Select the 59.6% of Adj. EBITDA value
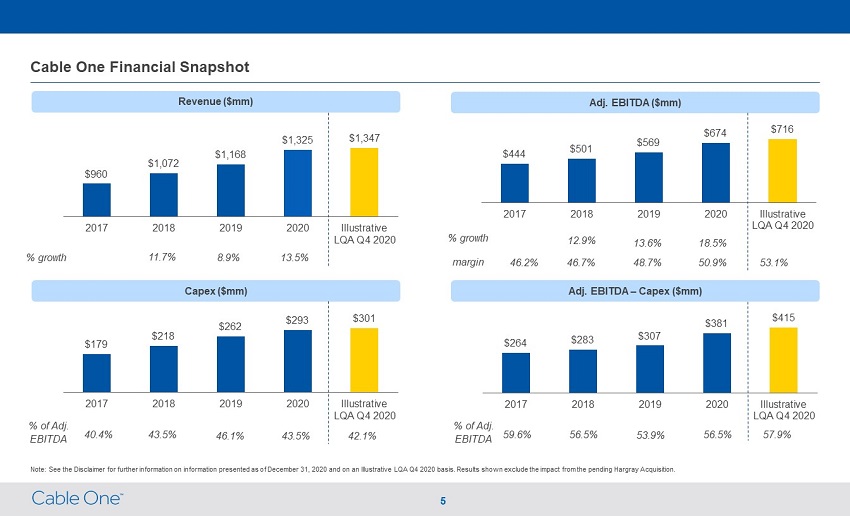850x516 pixels. tap(517, 435)
